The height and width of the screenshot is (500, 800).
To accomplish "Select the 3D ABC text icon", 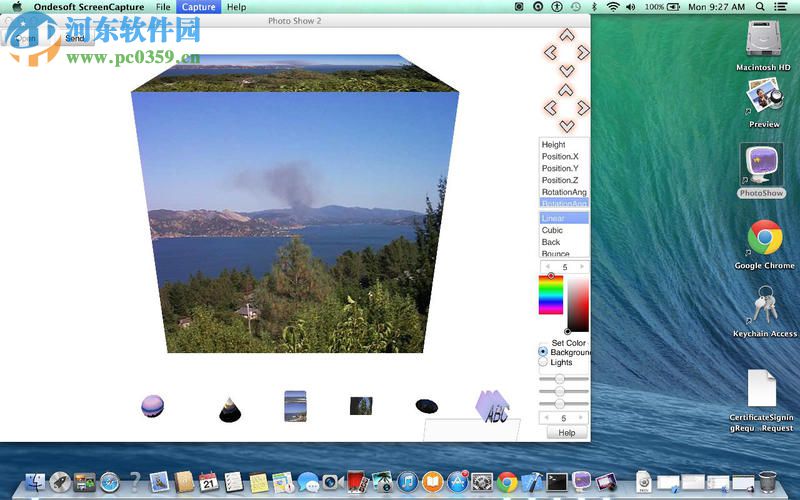I will (x=492, y=407).
